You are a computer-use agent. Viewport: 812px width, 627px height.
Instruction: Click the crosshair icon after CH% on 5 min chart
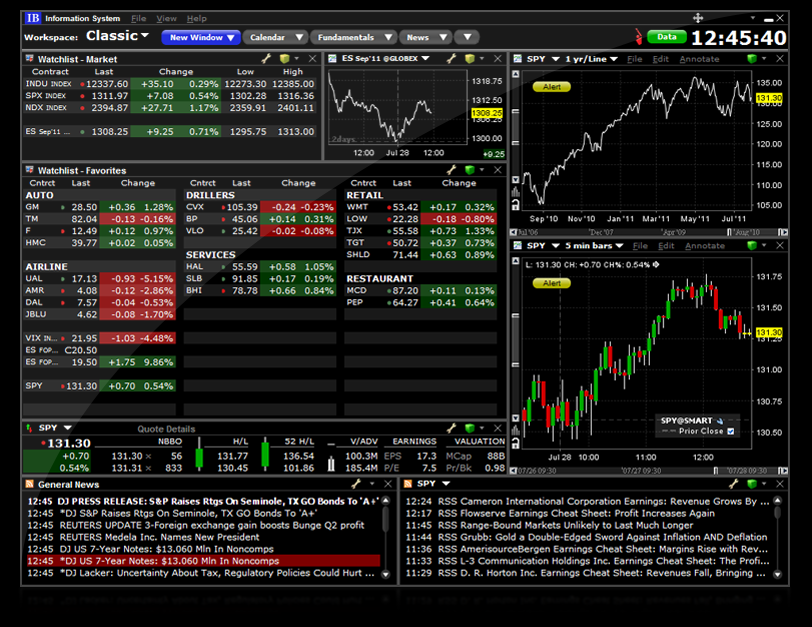pyautogui.click(x=656, y=265)
